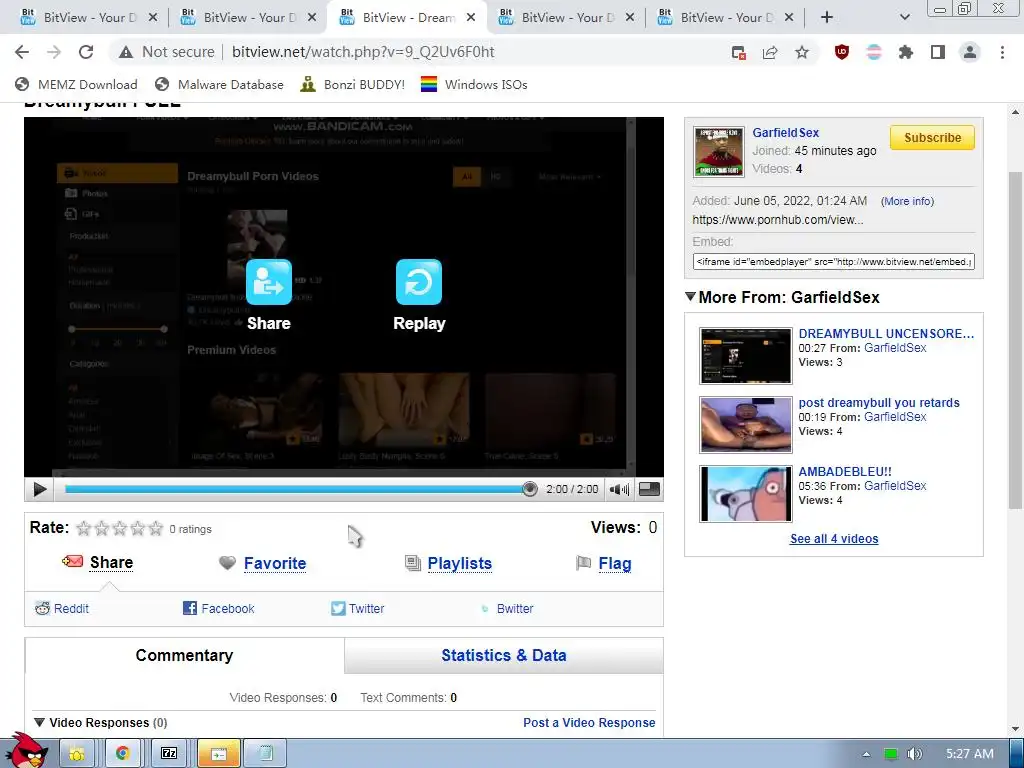
Task: Open the Chrome profile avatar
Action: click(970, 52)
